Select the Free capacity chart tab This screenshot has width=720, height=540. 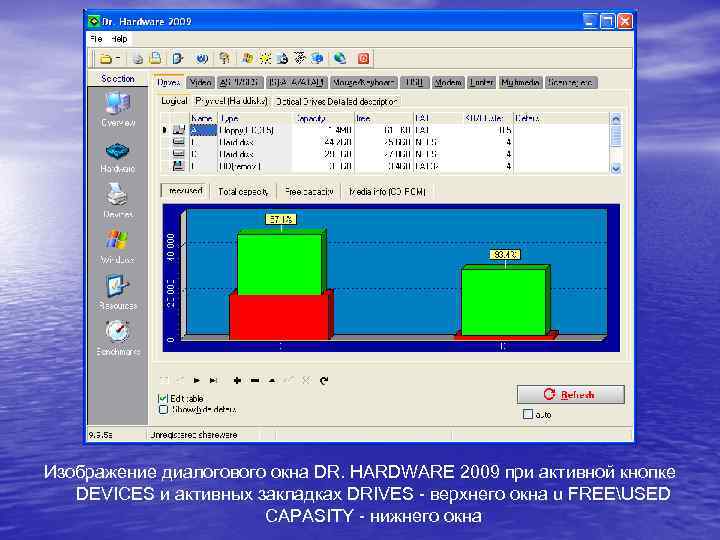tap(309, 191)
